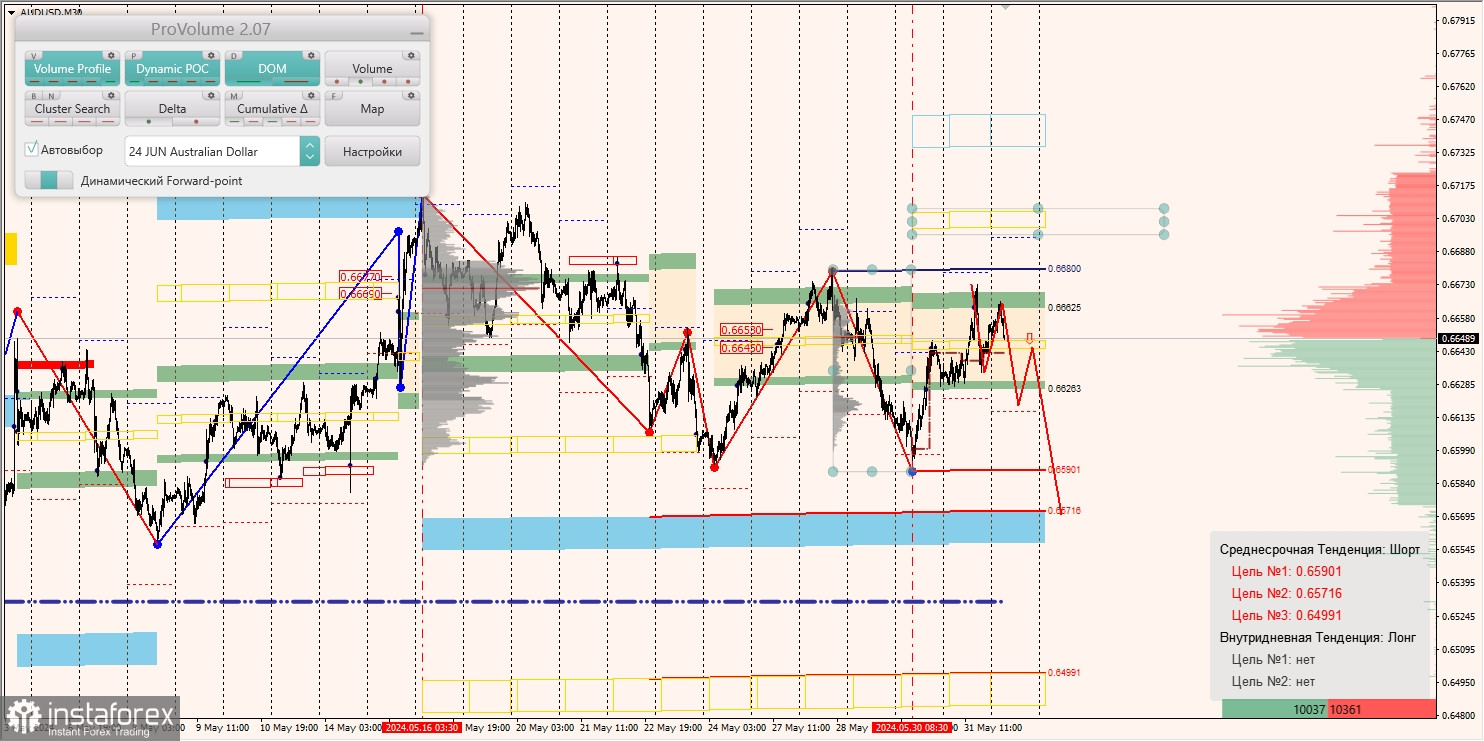Click the F hotkey tag on Map
The width and height of the screenshot is (1484, 741).
tap(334, 96)
